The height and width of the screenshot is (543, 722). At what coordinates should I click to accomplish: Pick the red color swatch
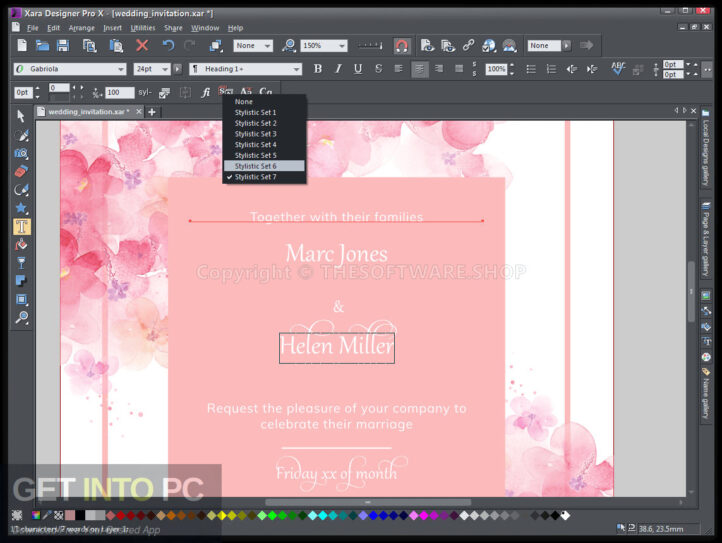pyautogui.click(x=121, y=515)
